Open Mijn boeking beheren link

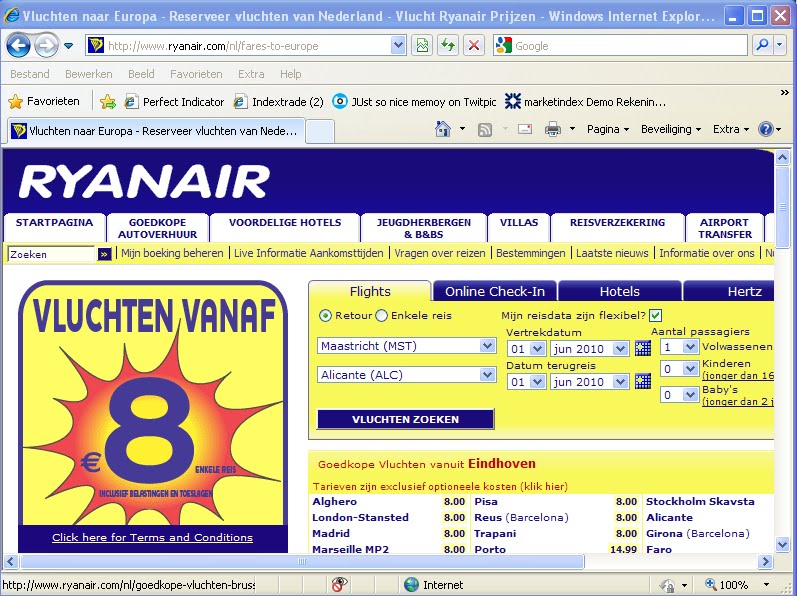tap(172, 253)
